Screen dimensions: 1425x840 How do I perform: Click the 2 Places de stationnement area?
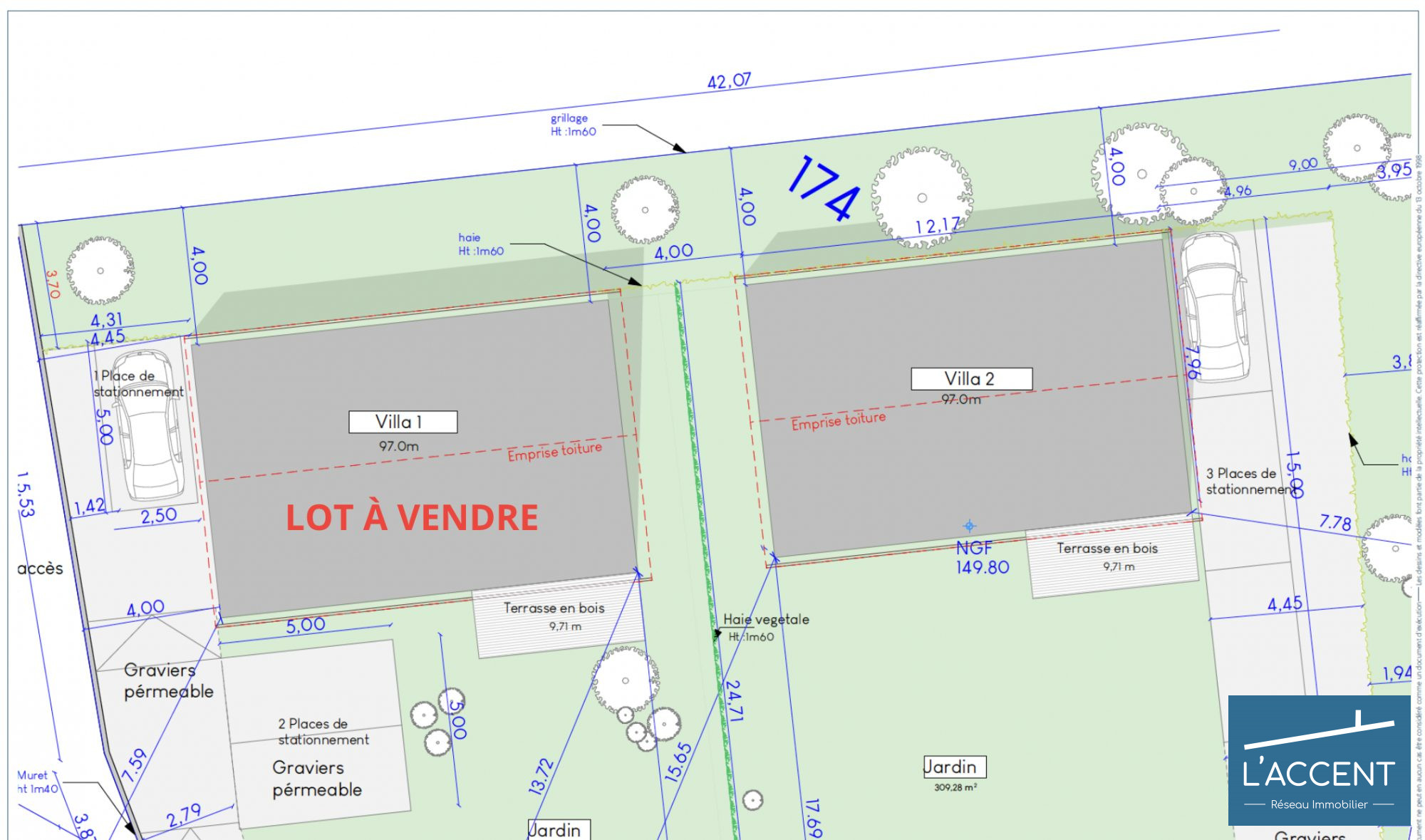click(x=322, y=732)
